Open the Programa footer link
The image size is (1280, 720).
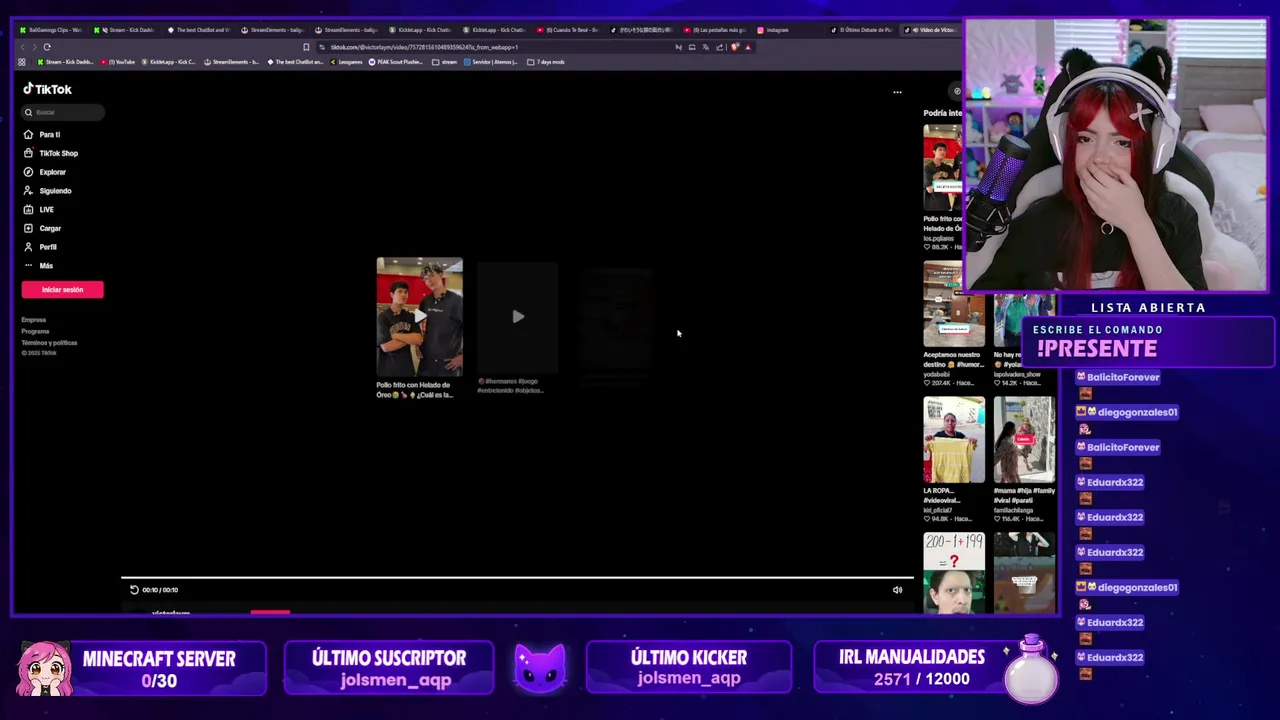click(x=35, y=331)
